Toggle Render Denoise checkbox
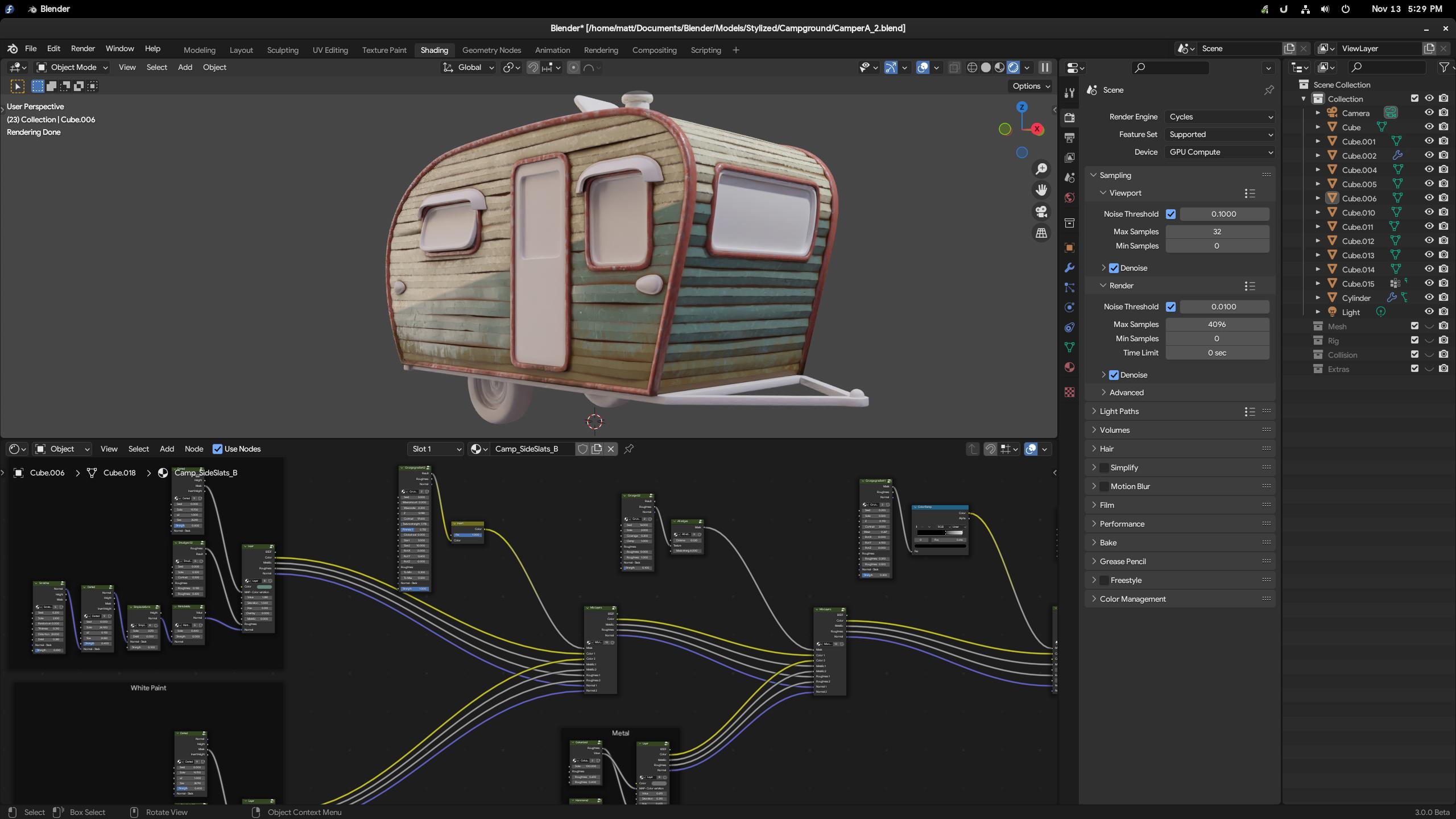 pos(1114,375)
